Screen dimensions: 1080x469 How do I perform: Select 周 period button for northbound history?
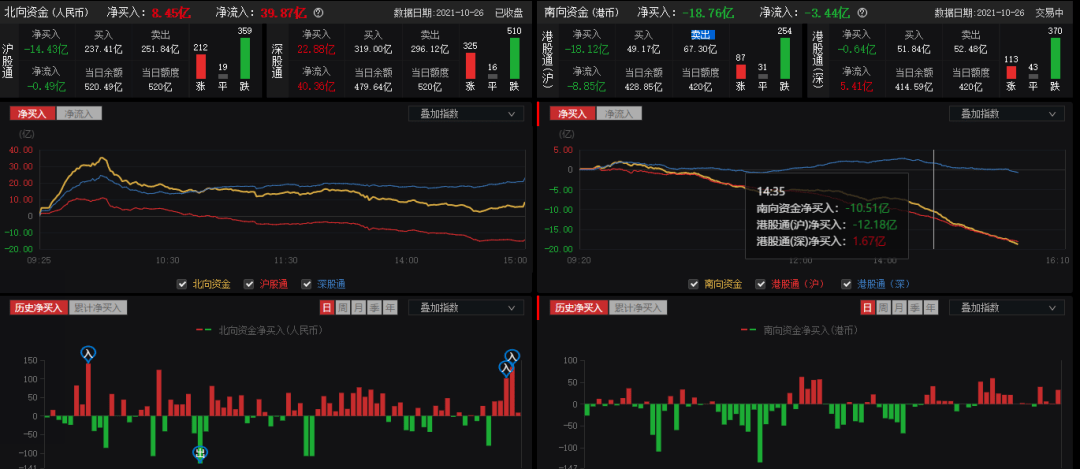pos(343,307)
